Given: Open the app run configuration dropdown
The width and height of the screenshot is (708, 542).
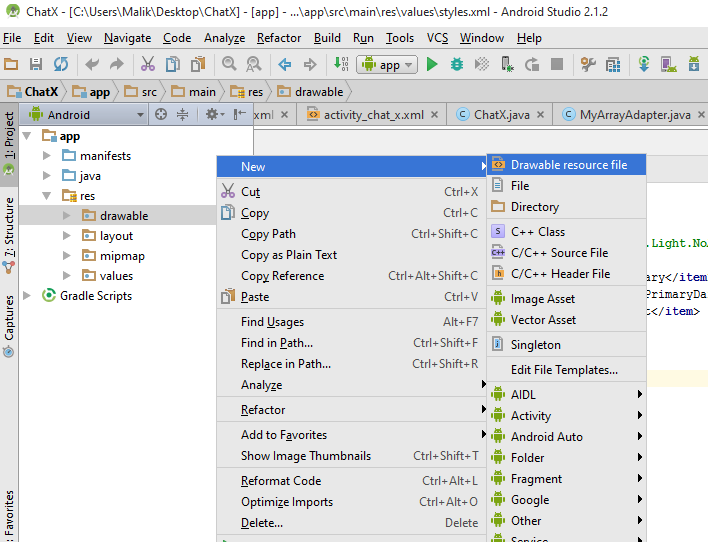Looking at the screenshot, I should (387, 65).
